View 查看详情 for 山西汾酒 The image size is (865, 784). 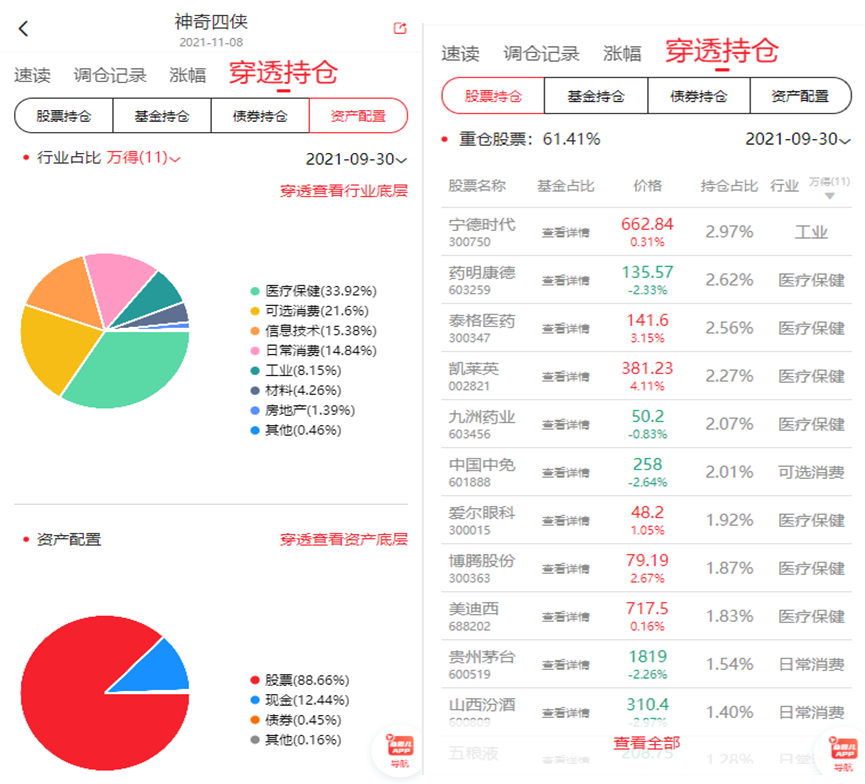565,712
